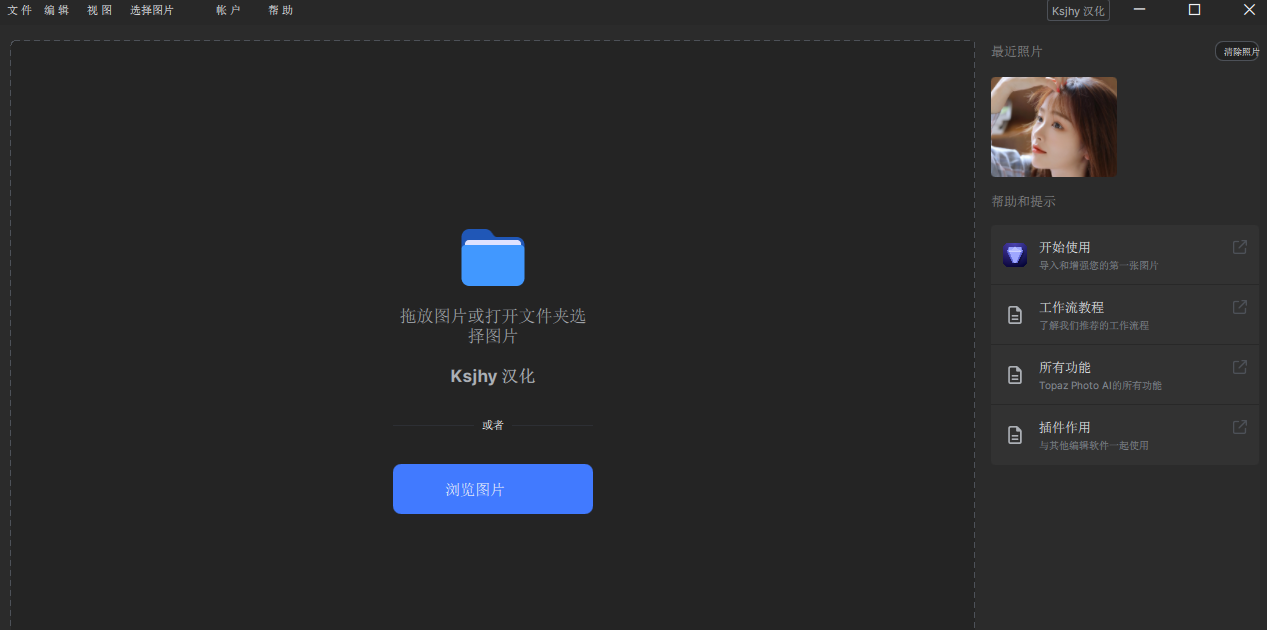Click the document icon beside 所有功能
1267x630 pixels.
(x=1015, y=375)
